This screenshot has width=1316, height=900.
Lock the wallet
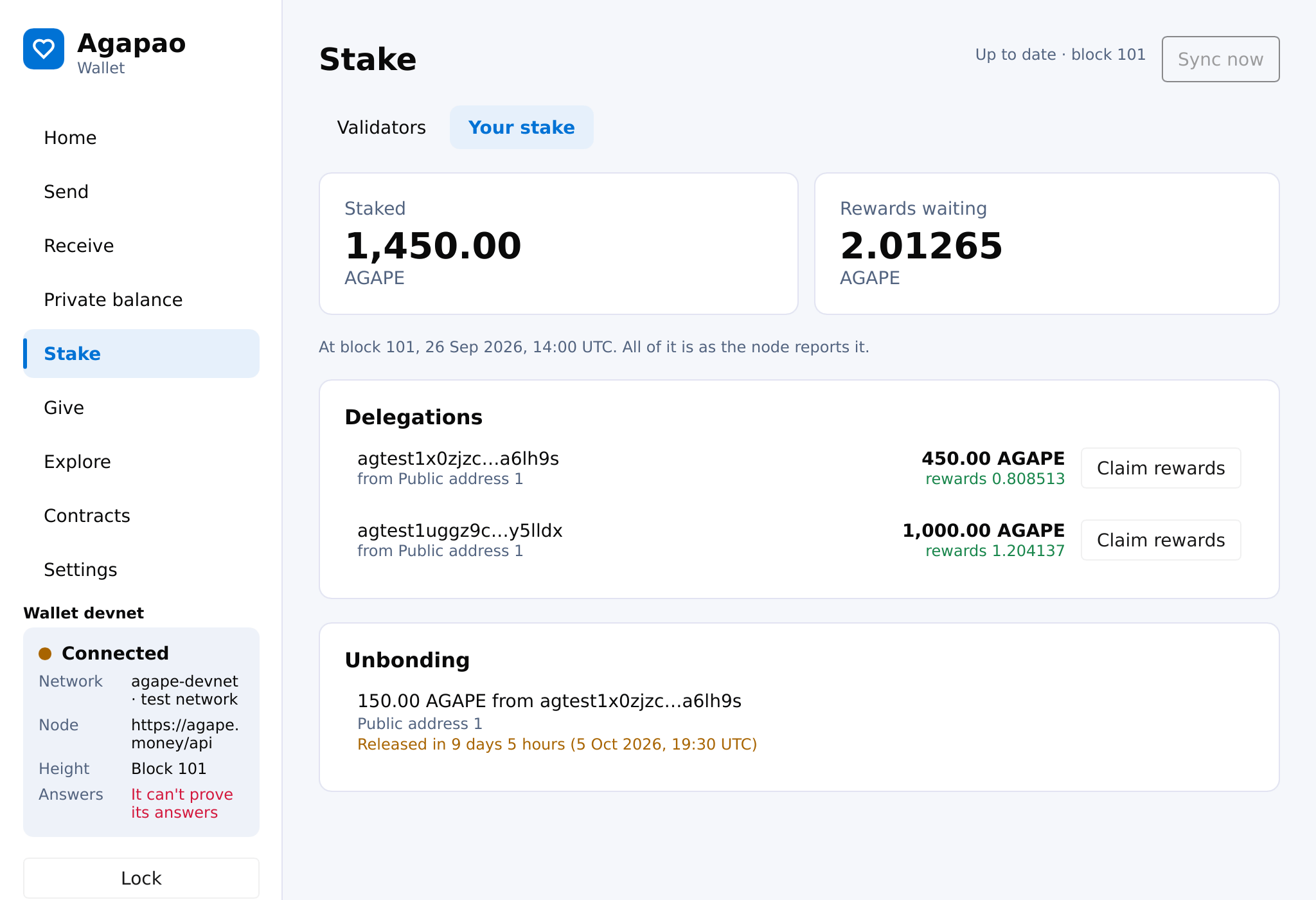(x=141, y=878)
